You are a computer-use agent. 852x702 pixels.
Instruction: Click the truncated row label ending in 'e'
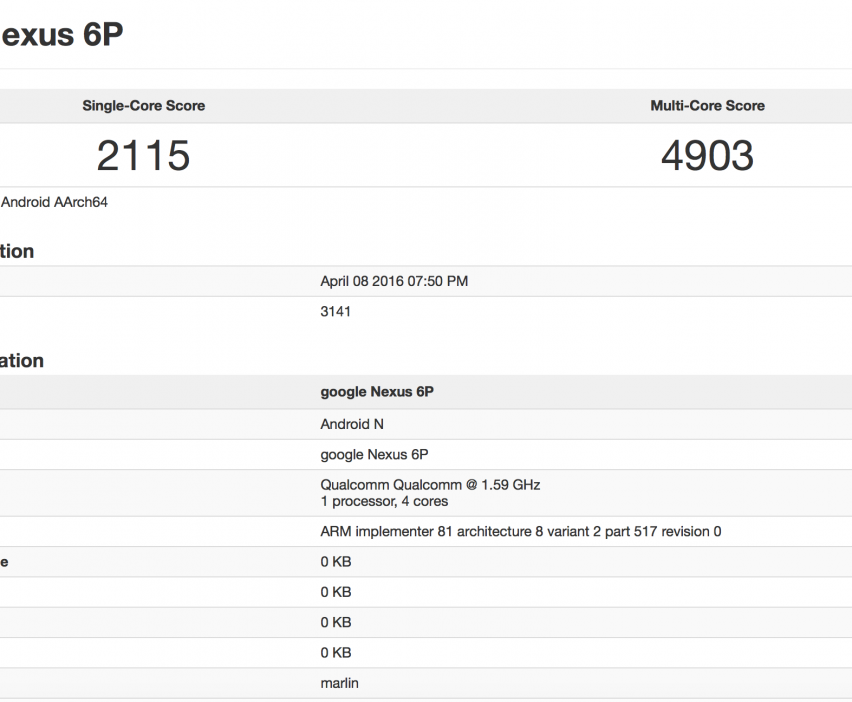[5, 562]
